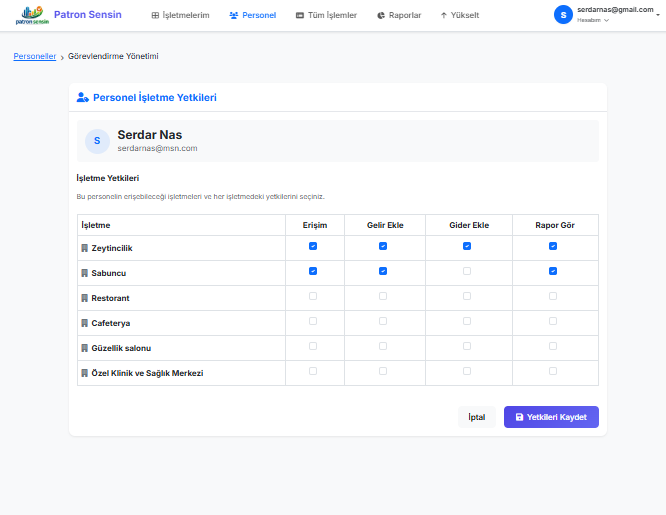Enable Gelir Ekle for Cafeterya
This screenshot has height=515, width=666.
pos(383,321)
